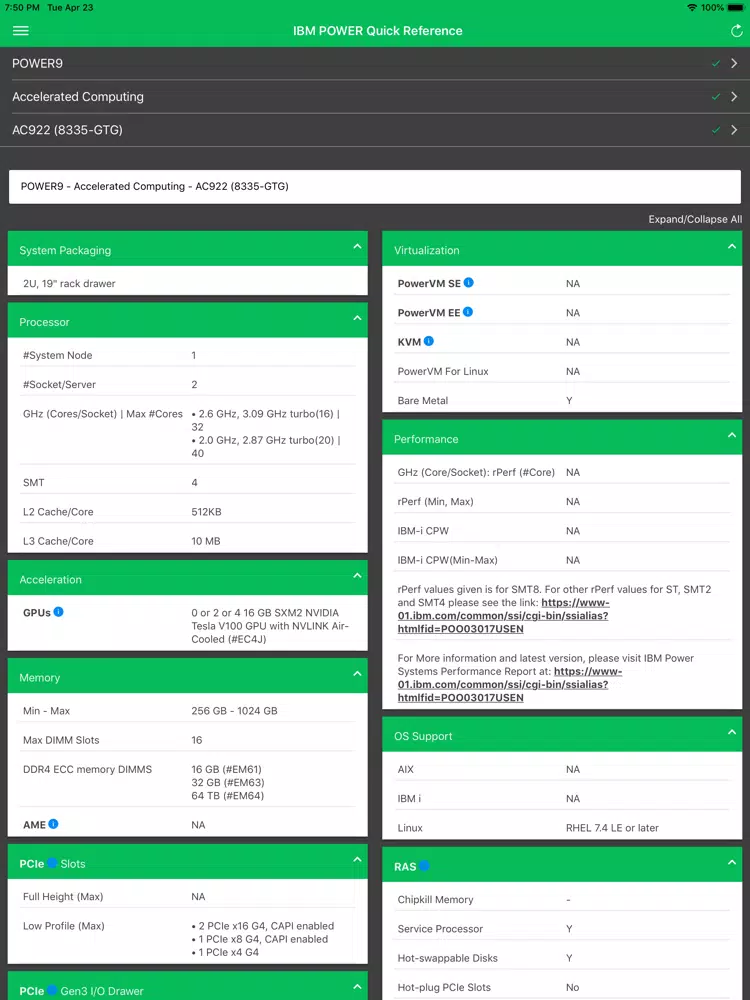This screenshot has height=1000, width=750.
Task: Open Accelerated Computing row chevron
Action: coord(734,96)
